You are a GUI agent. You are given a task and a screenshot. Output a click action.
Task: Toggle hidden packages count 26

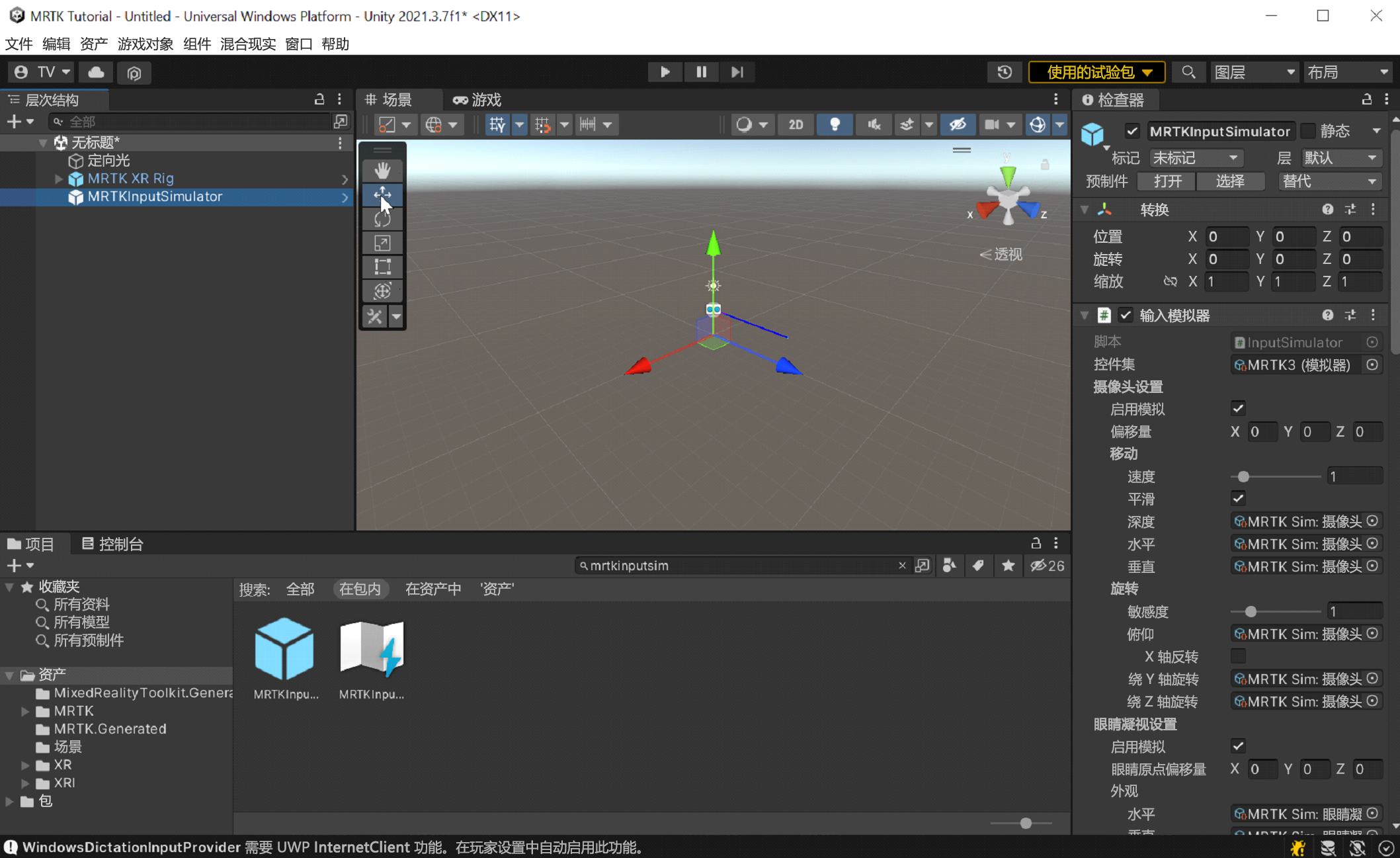coord(1047,566)
